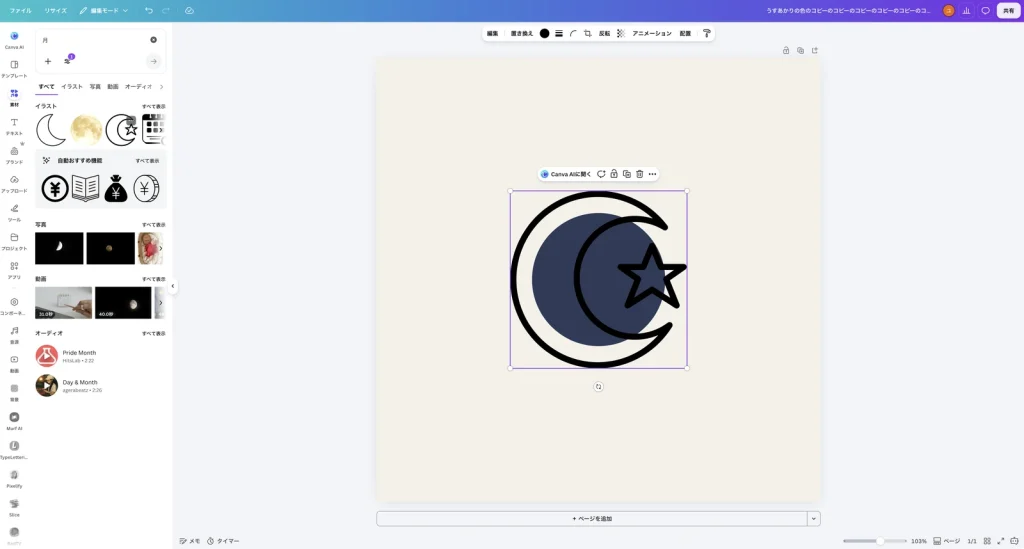Open the ブランド (Brand) sidebar panel
The width and height of the screenshot is (1024, 549).
(x=14, y=155)
